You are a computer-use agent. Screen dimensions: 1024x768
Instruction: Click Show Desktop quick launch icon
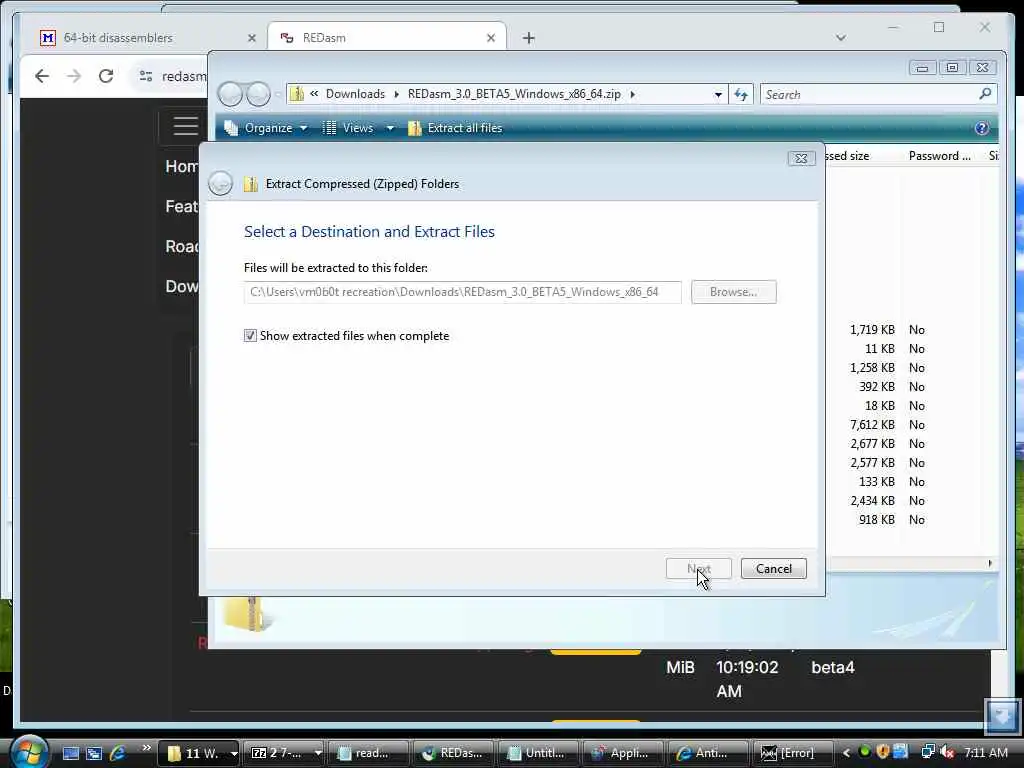pyautogui.click(x=71, y=753)
